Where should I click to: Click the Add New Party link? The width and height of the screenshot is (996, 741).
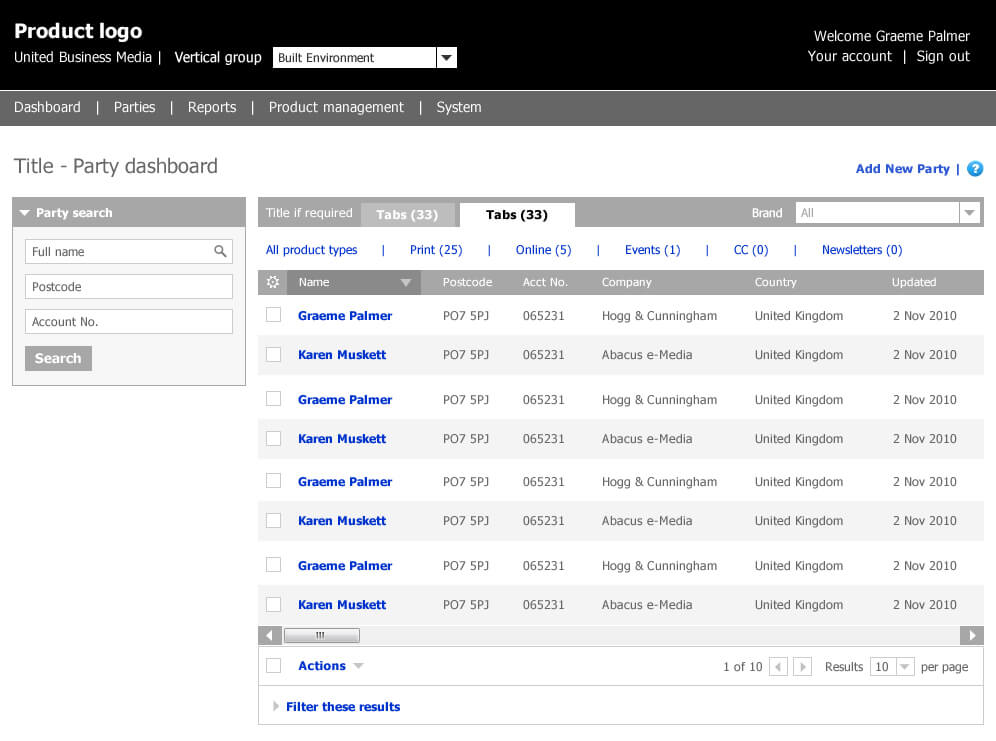point(902,169)
